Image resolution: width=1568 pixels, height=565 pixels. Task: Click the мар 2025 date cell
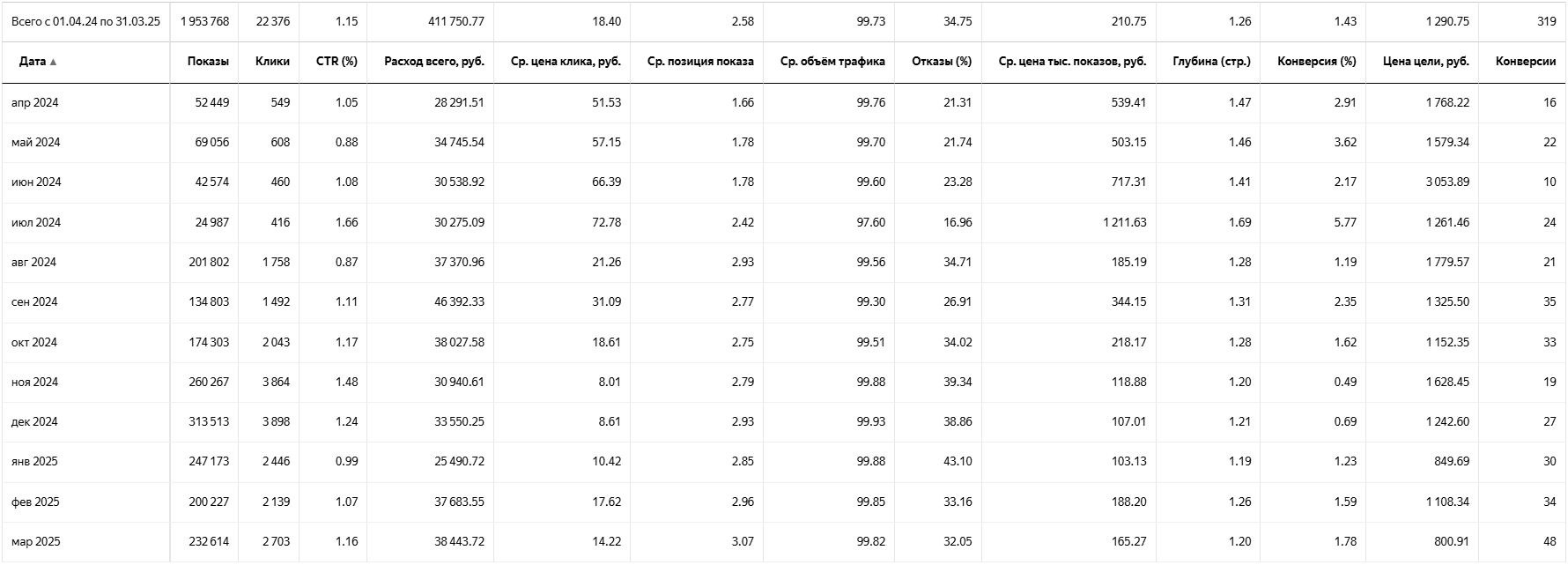(36, 541)
